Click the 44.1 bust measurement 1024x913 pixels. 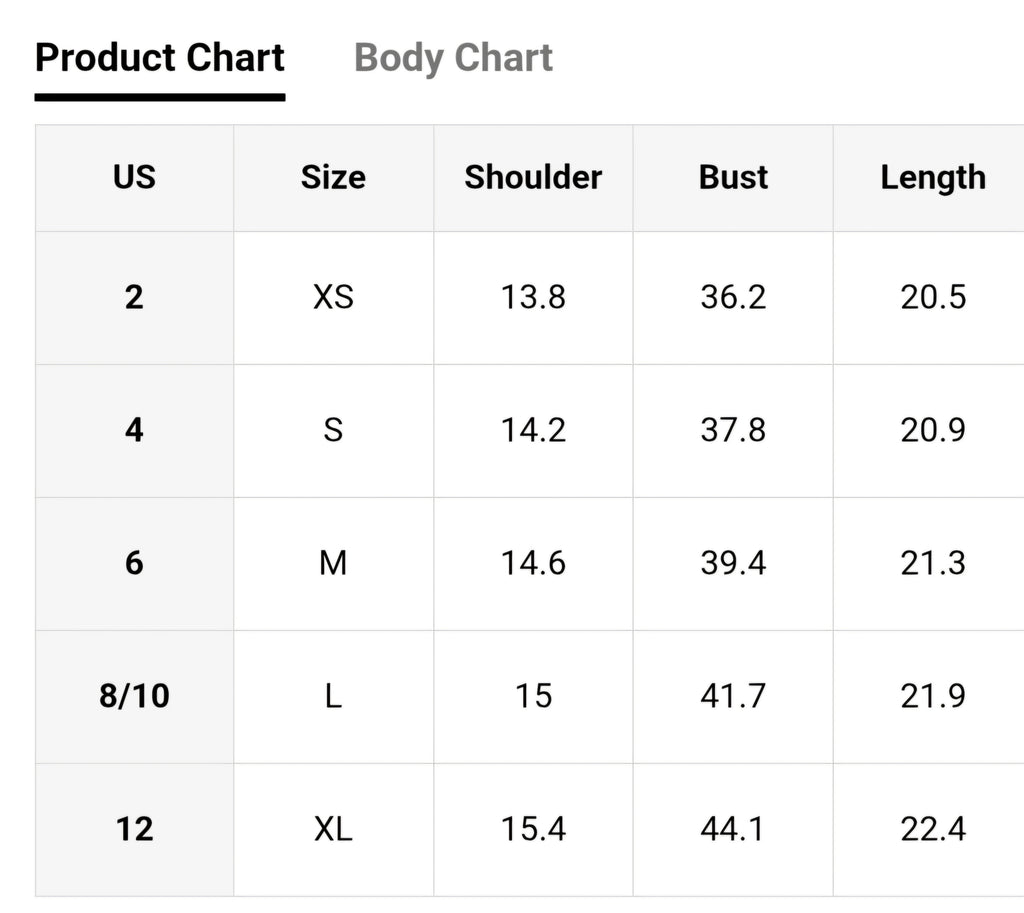(x=733, y=829)
